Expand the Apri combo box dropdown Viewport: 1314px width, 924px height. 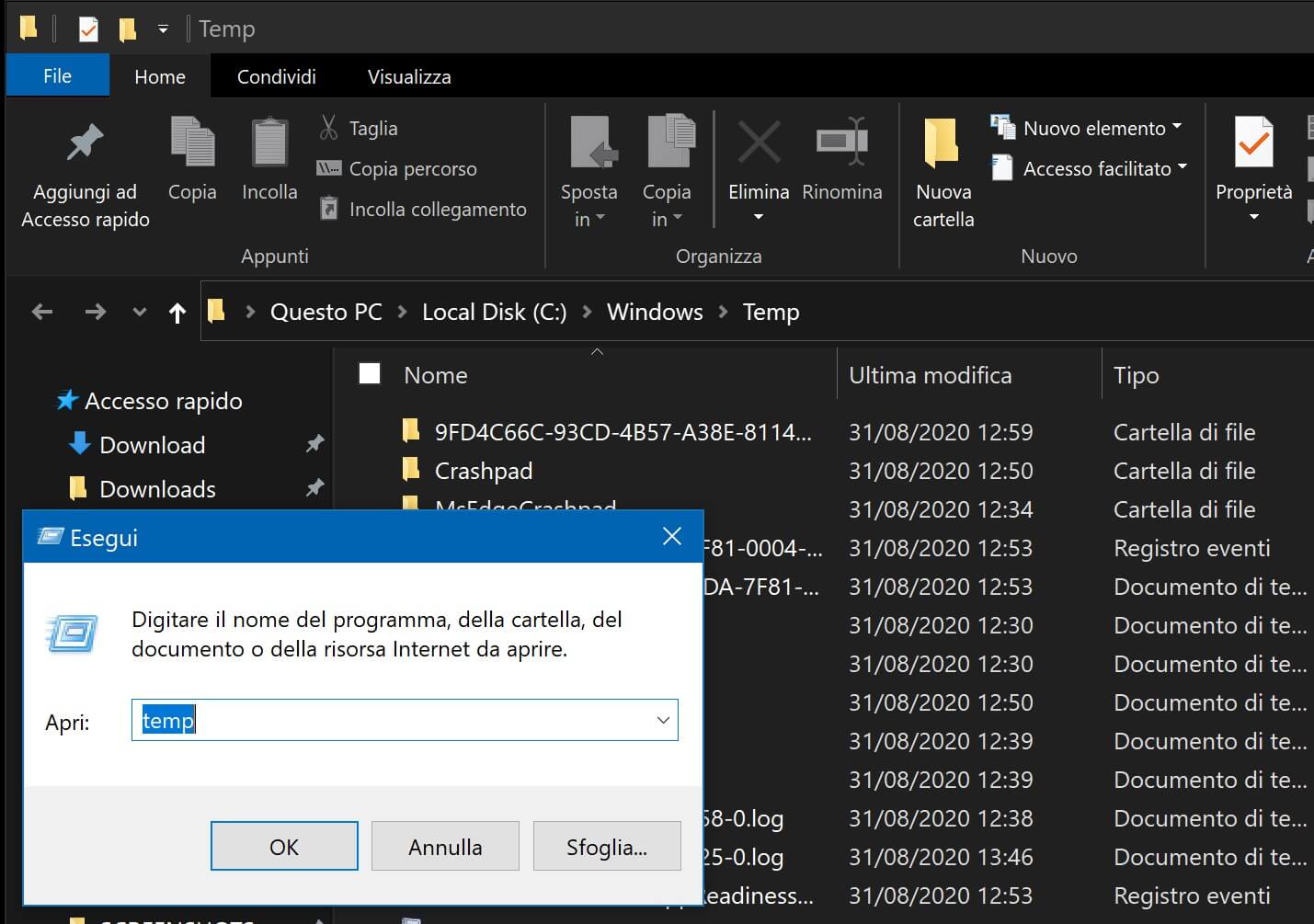663,720
